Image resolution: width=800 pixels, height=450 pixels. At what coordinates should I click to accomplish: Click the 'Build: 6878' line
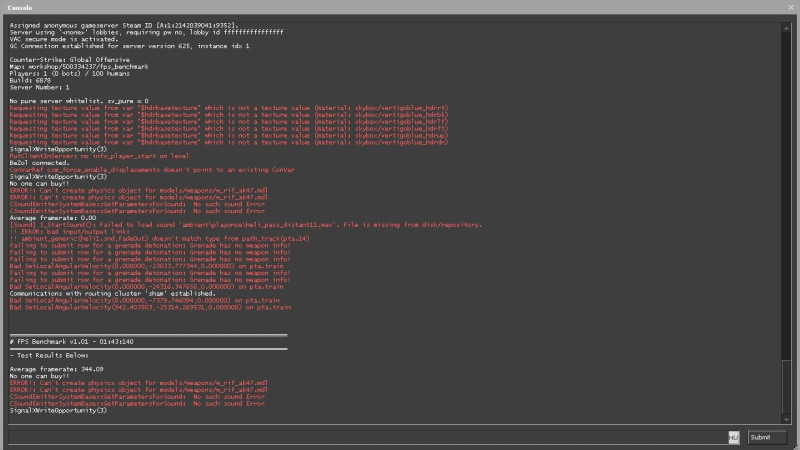[x=30, y=80]
